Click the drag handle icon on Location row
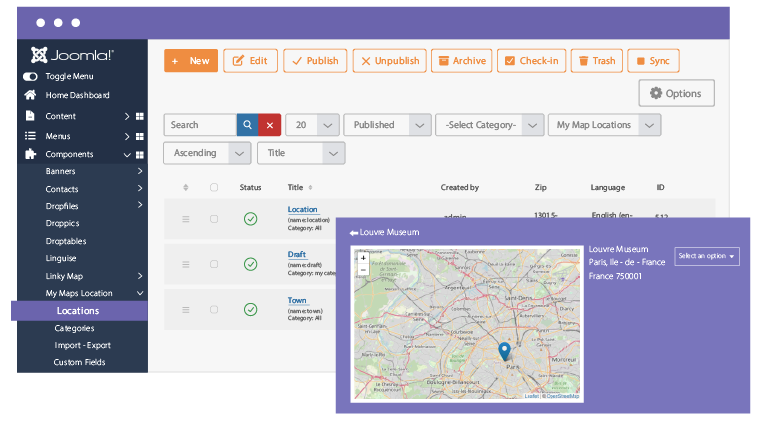This screenshot has height=421, width=761. click(x=186, y=219)
